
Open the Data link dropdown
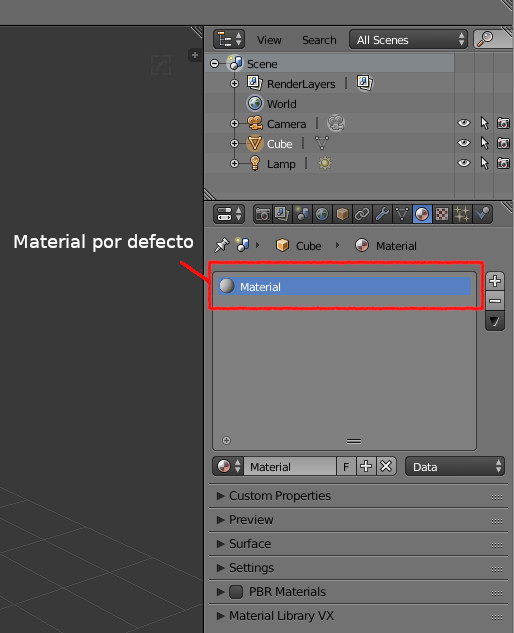(455, 466)
